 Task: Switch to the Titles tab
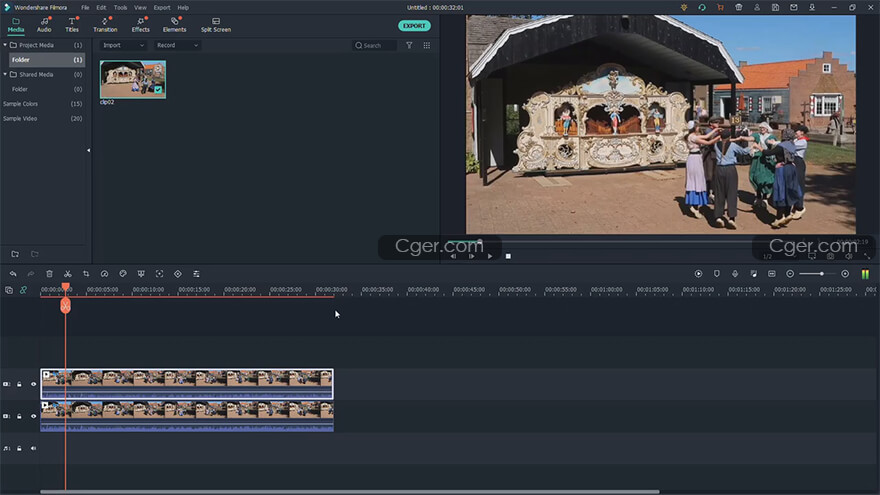pyautogui.click(x=72, y=25)
